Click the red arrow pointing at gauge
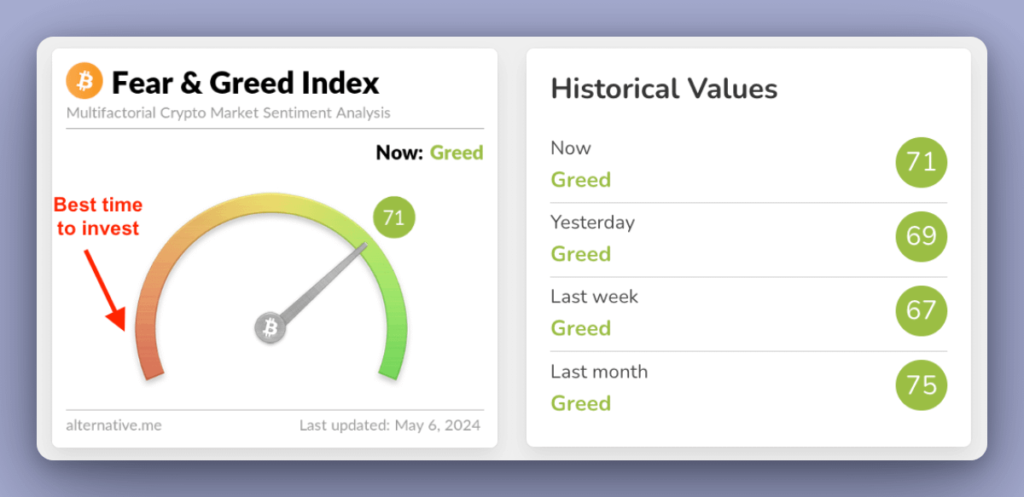Image resolution: width=1024 pixels, height=497 pixels. 103,288
